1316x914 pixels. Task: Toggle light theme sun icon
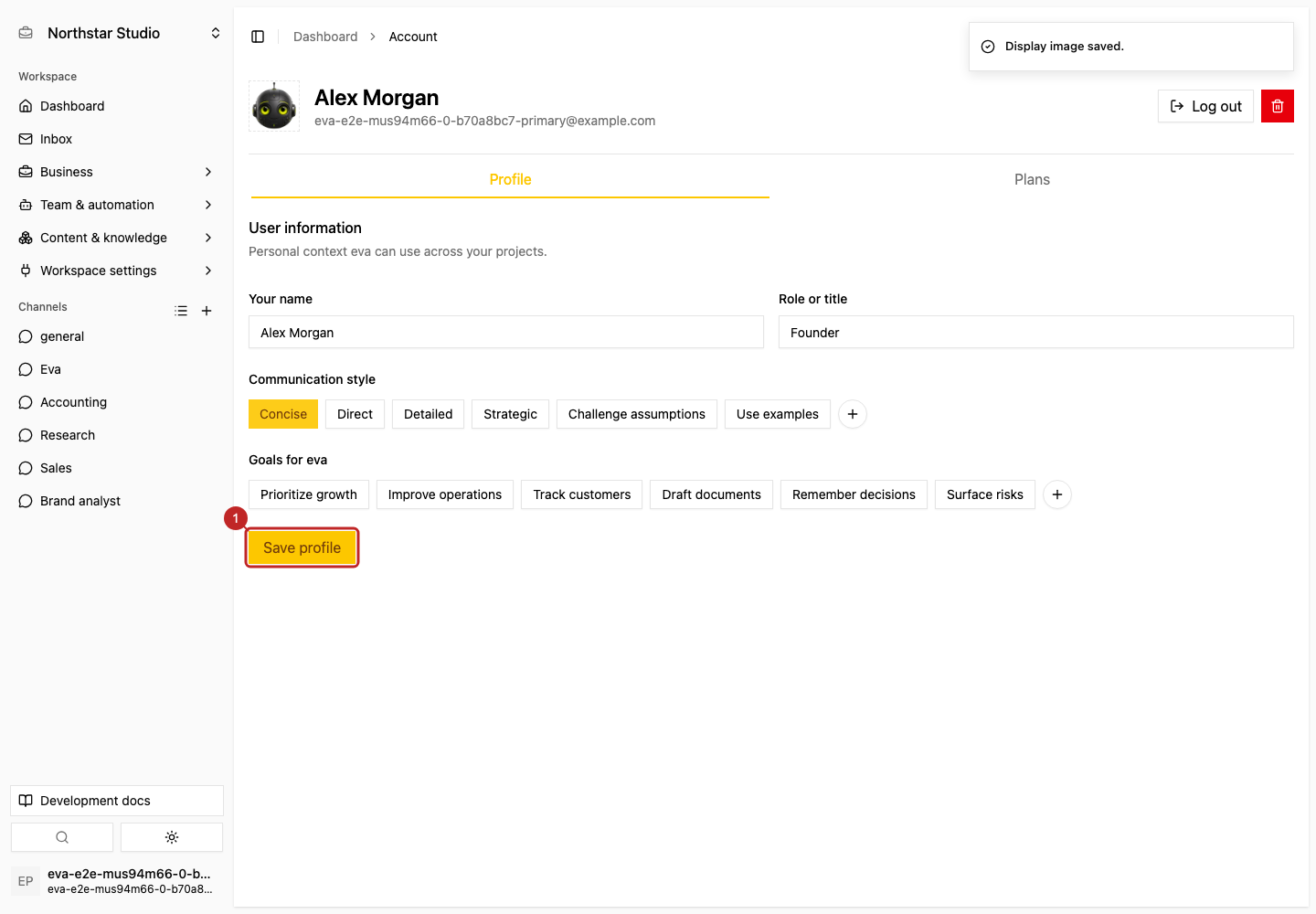click(172, 837)
